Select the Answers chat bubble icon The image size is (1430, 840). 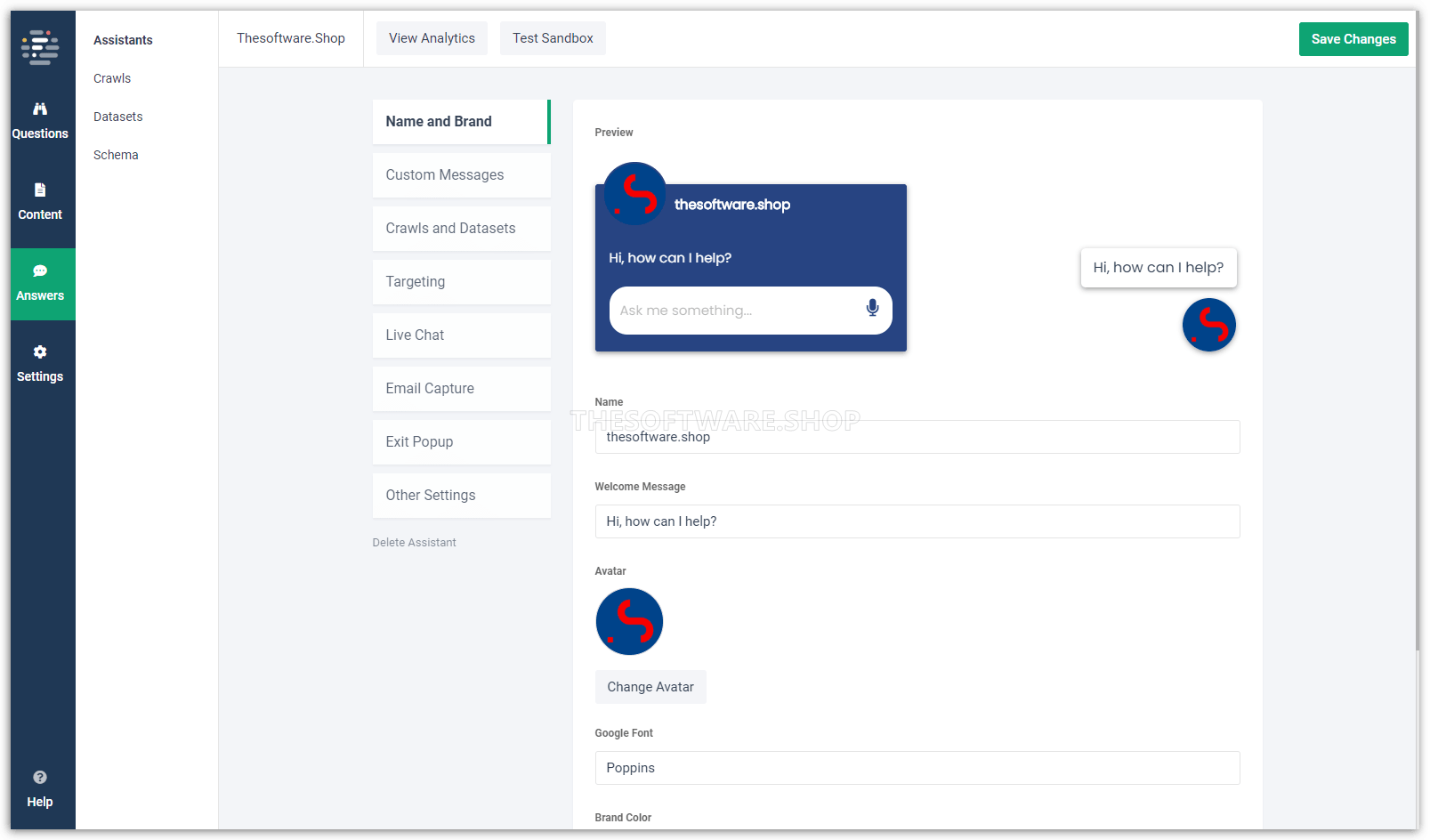40,271
